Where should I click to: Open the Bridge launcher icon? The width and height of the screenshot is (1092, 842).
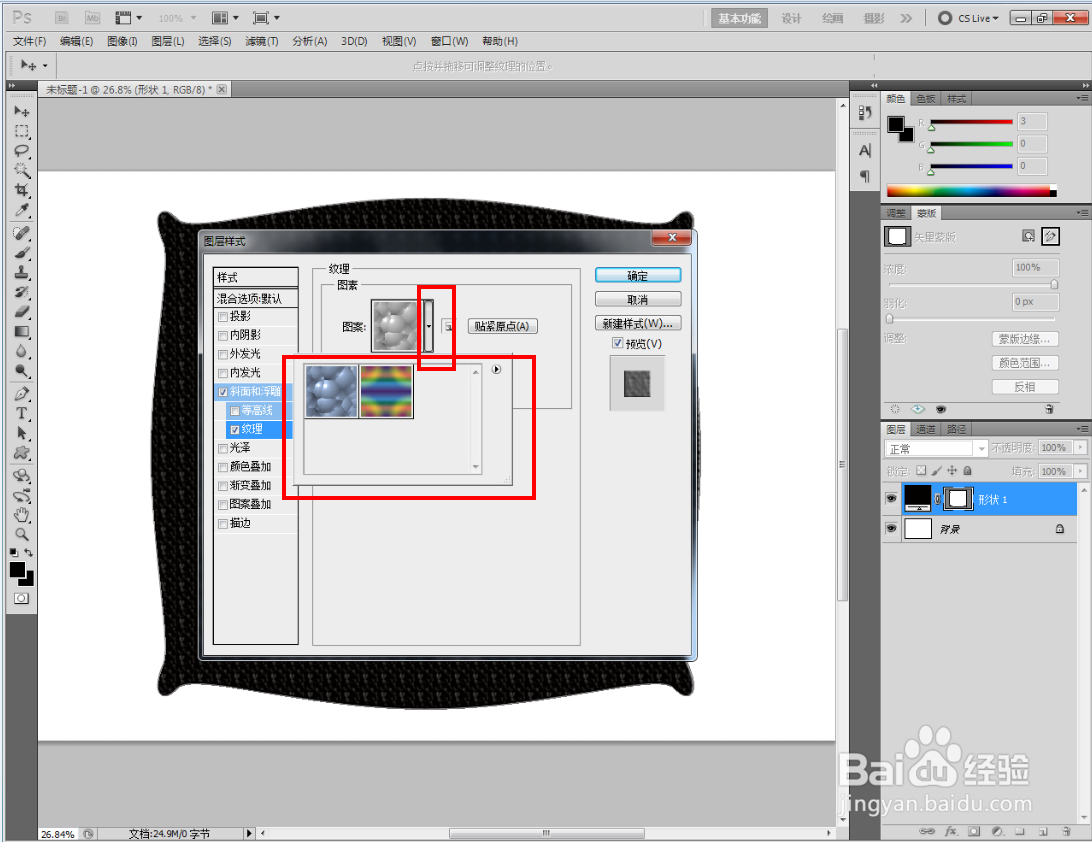[62, 18]
